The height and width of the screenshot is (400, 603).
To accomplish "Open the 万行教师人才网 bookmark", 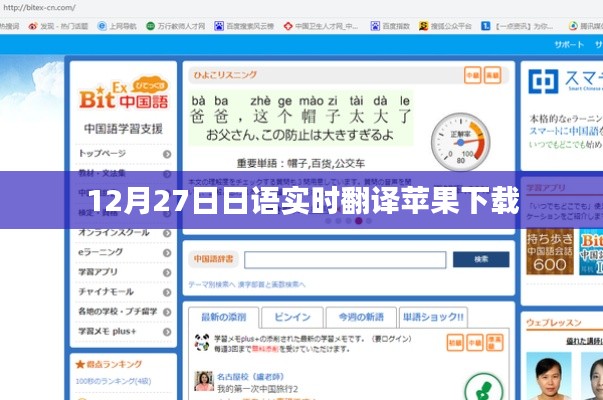I will (x=175, y=26).
